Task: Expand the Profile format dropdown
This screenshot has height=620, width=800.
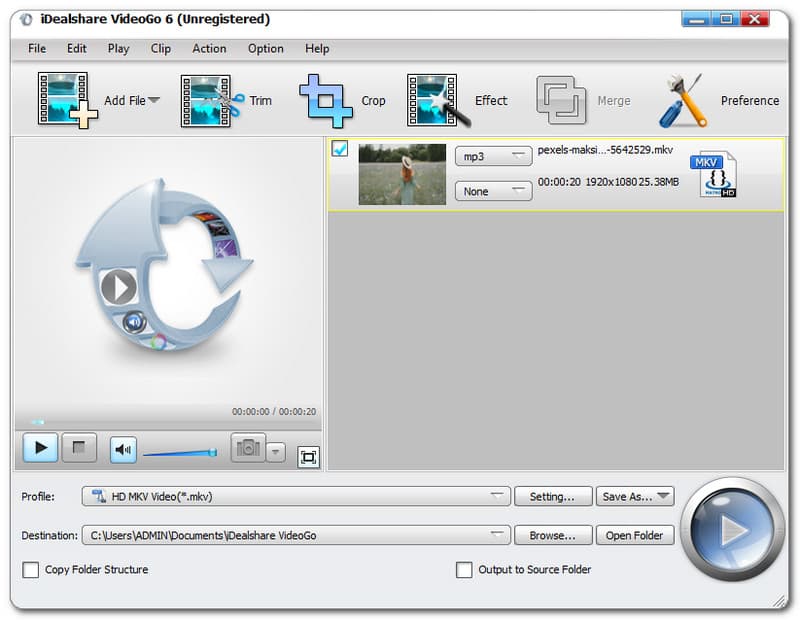Action: (x=296, y=496)
